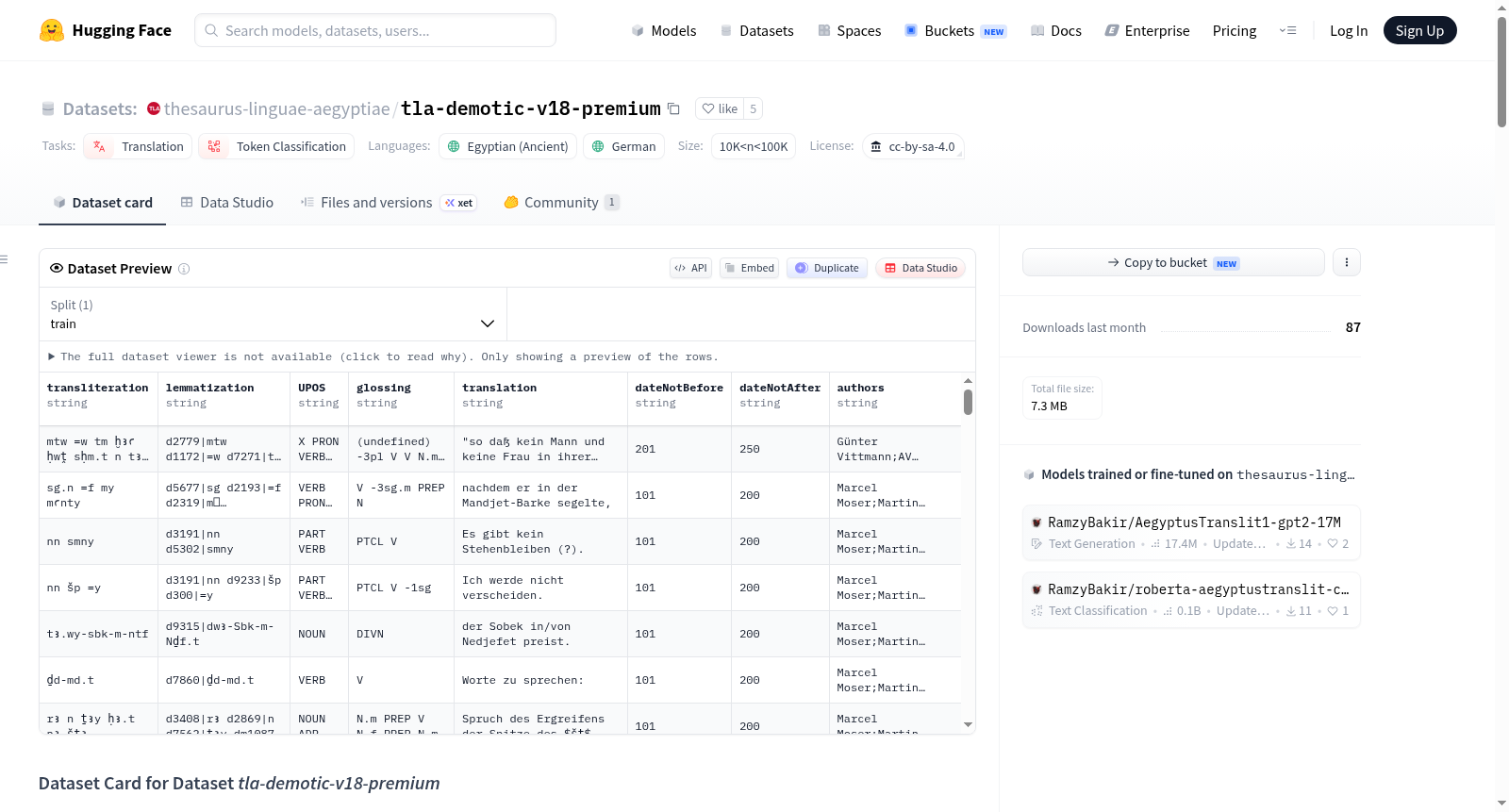Select the Egyptian (Ancient) language tag

click(x=508, y=146)
